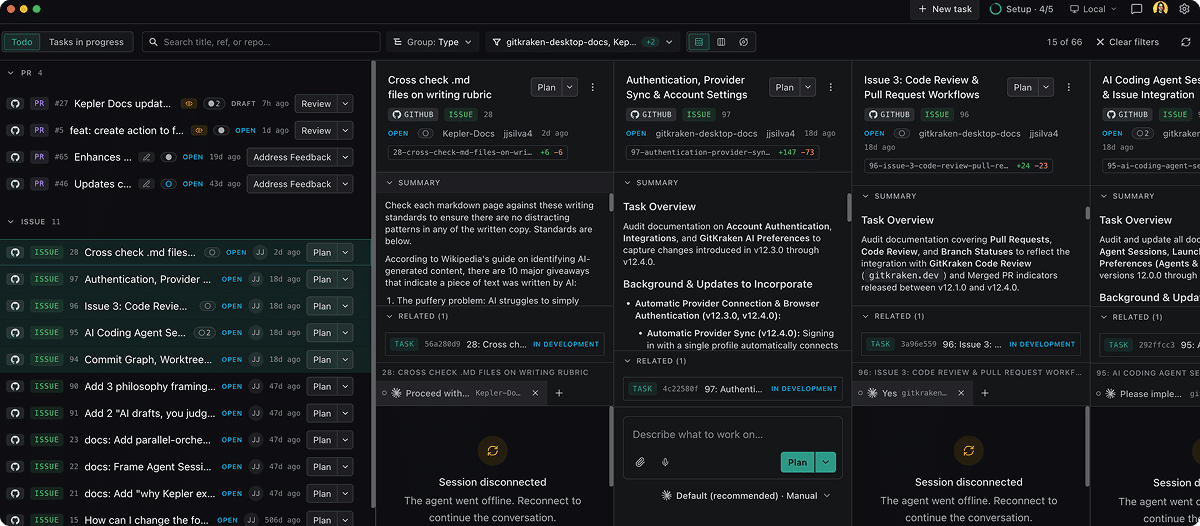Image resolution: width=1200 pixels, height=526 pixels.
Task: Select the Todo filter toggle
Action: (x=22, y=42)
